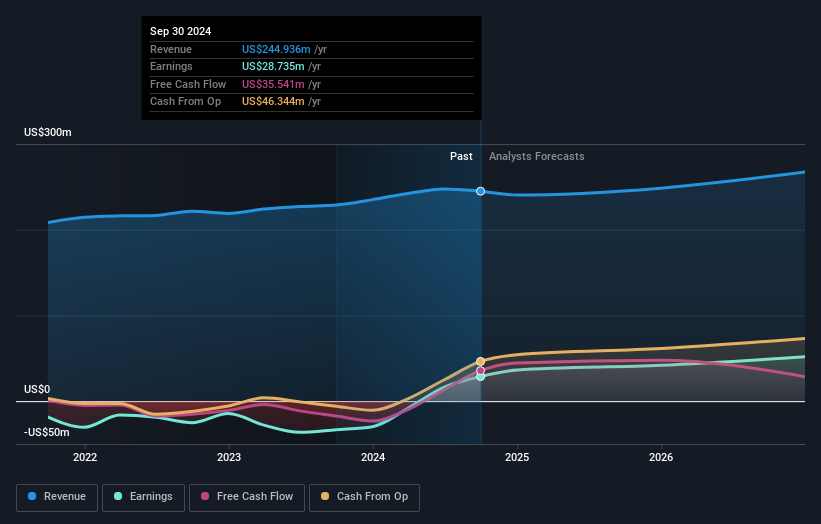The width and height of the screenshot is (821, 524).
Task: Click the 2022 x-axis label
Action: (x=85, y=457)
